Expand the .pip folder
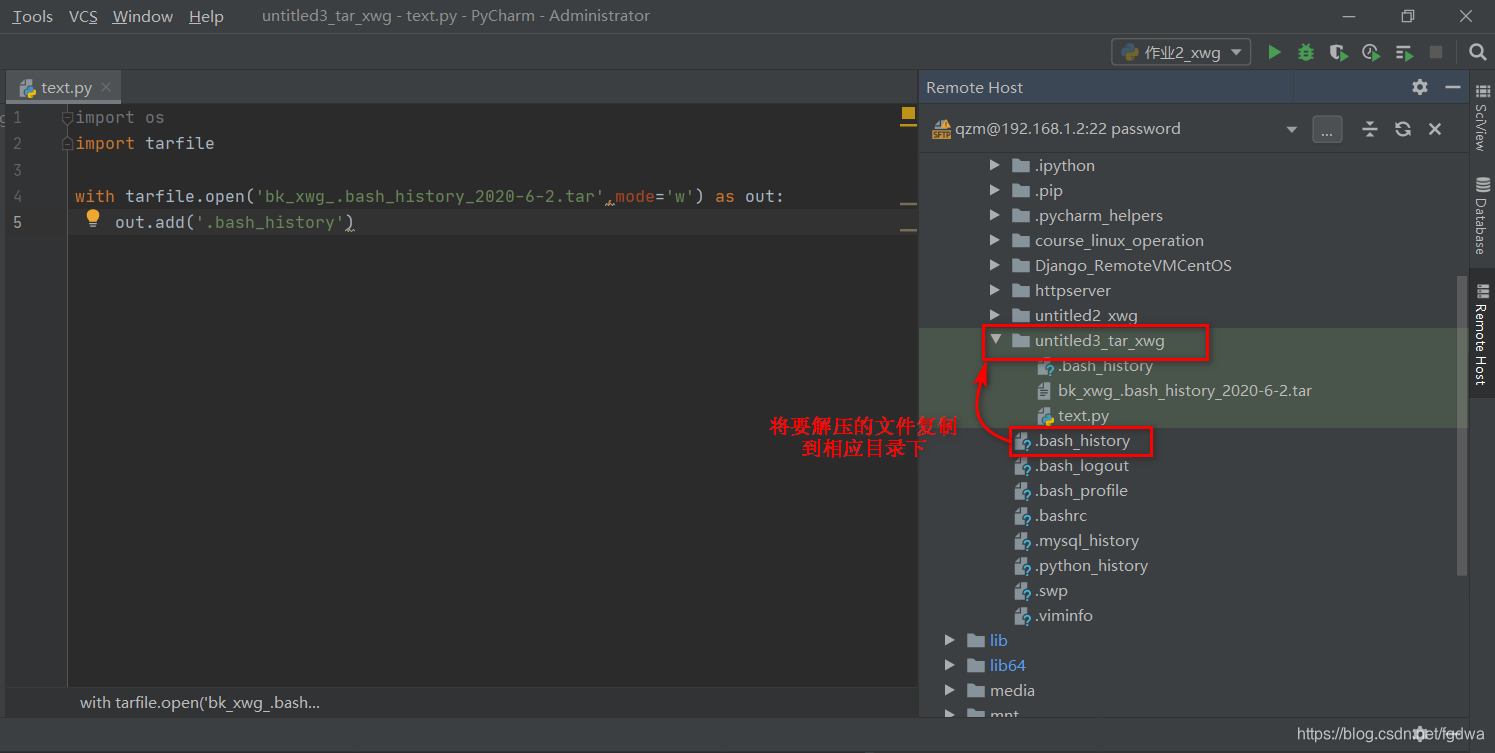Screen dimensions: 1495x753 point(994,190)
